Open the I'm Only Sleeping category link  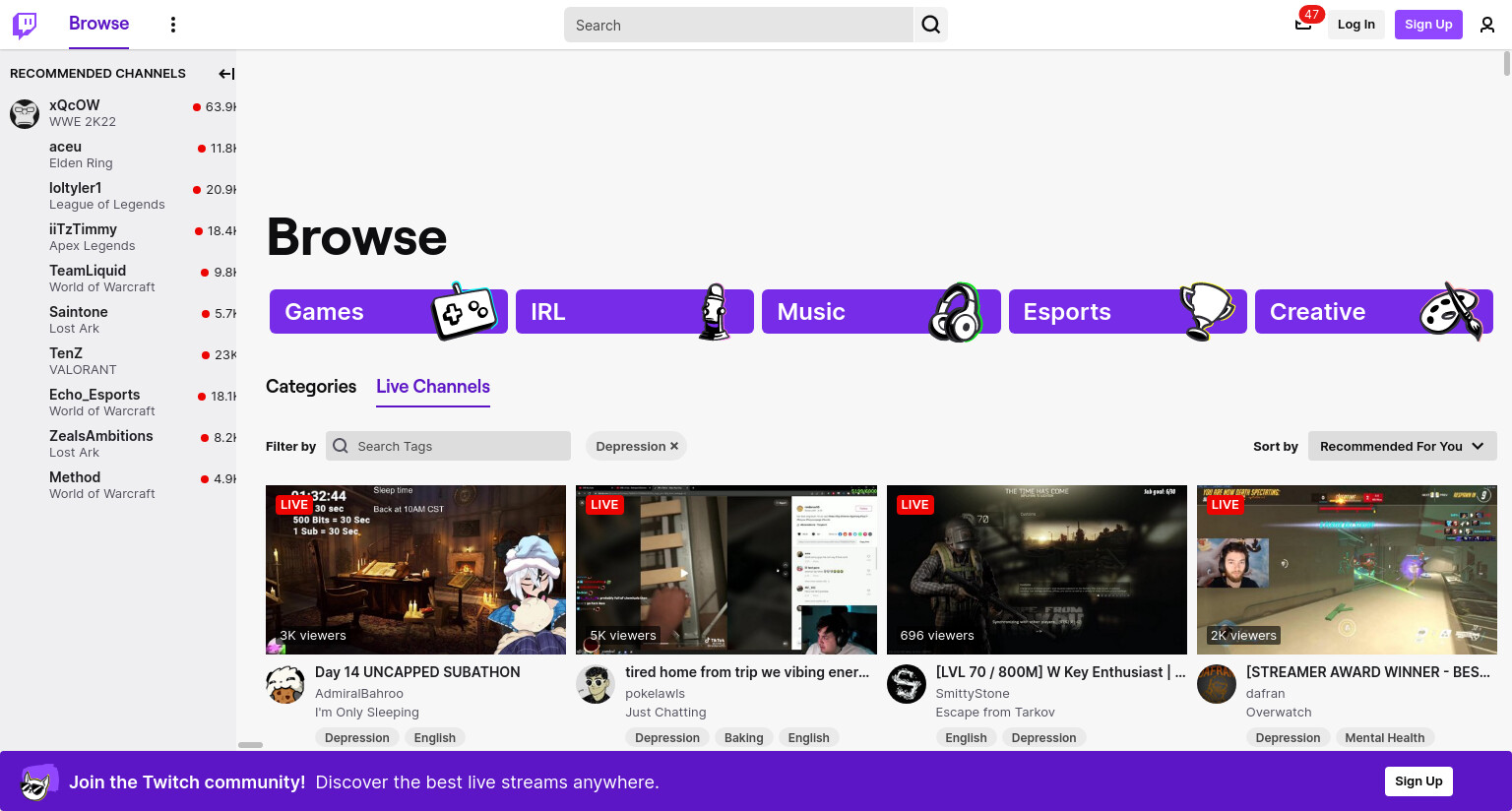click(x=367, y=713)
